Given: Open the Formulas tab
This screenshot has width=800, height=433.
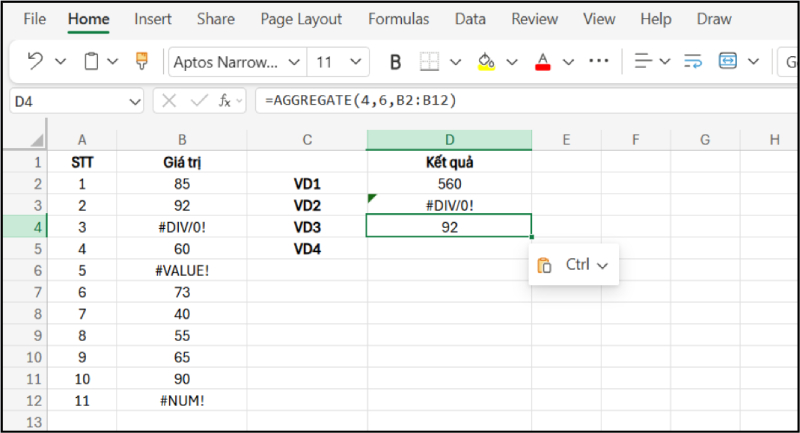Looking at the screenshot, I should point(398,19).
